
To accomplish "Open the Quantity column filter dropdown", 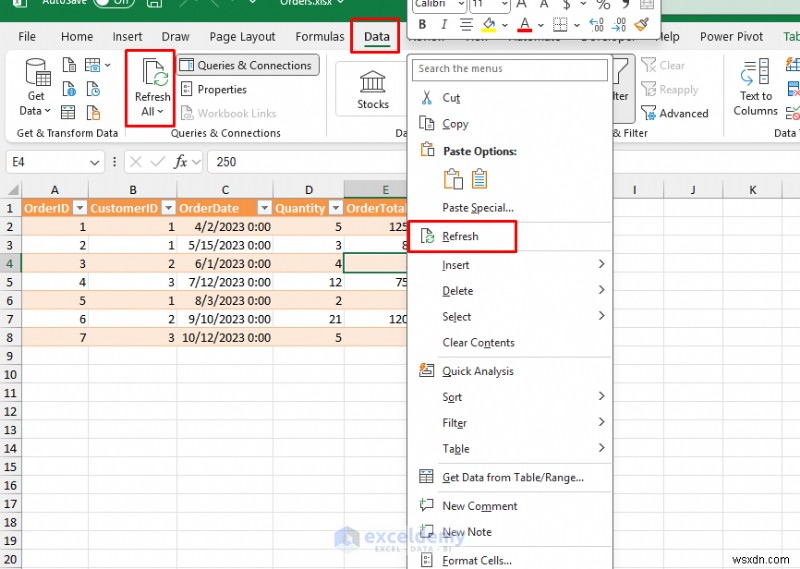I will [x=336, y=208].
